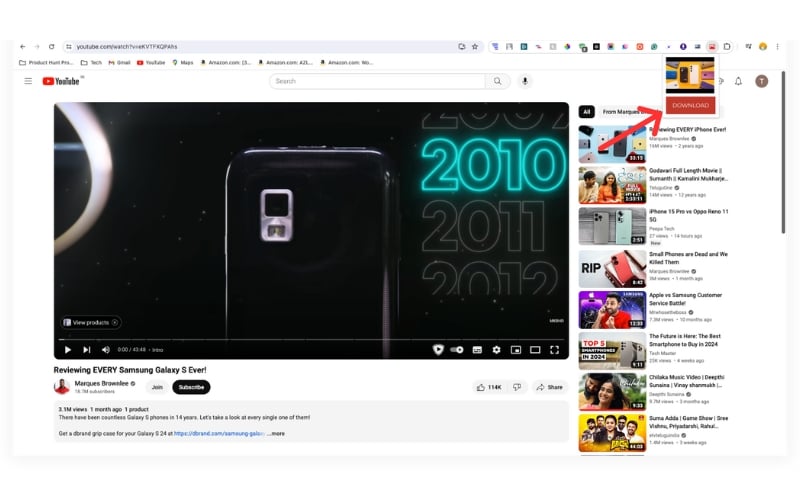
Task: Open the Chrome extensions puzzle icon
Action: [727, 46]
